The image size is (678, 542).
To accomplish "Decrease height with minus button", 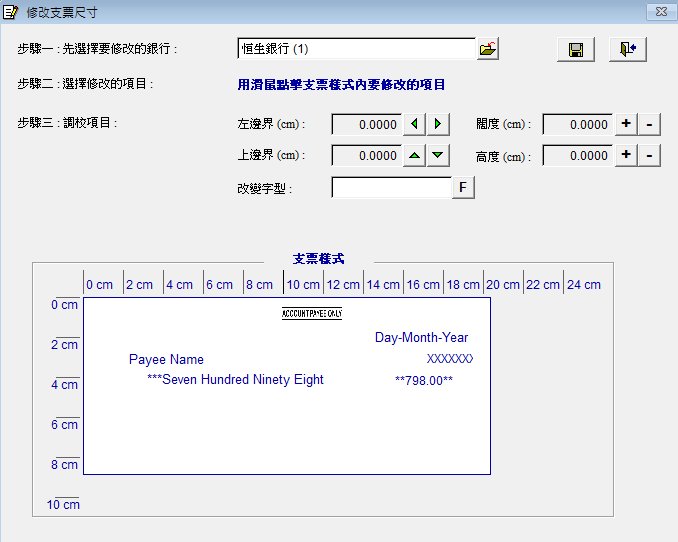I will point(649,156).
